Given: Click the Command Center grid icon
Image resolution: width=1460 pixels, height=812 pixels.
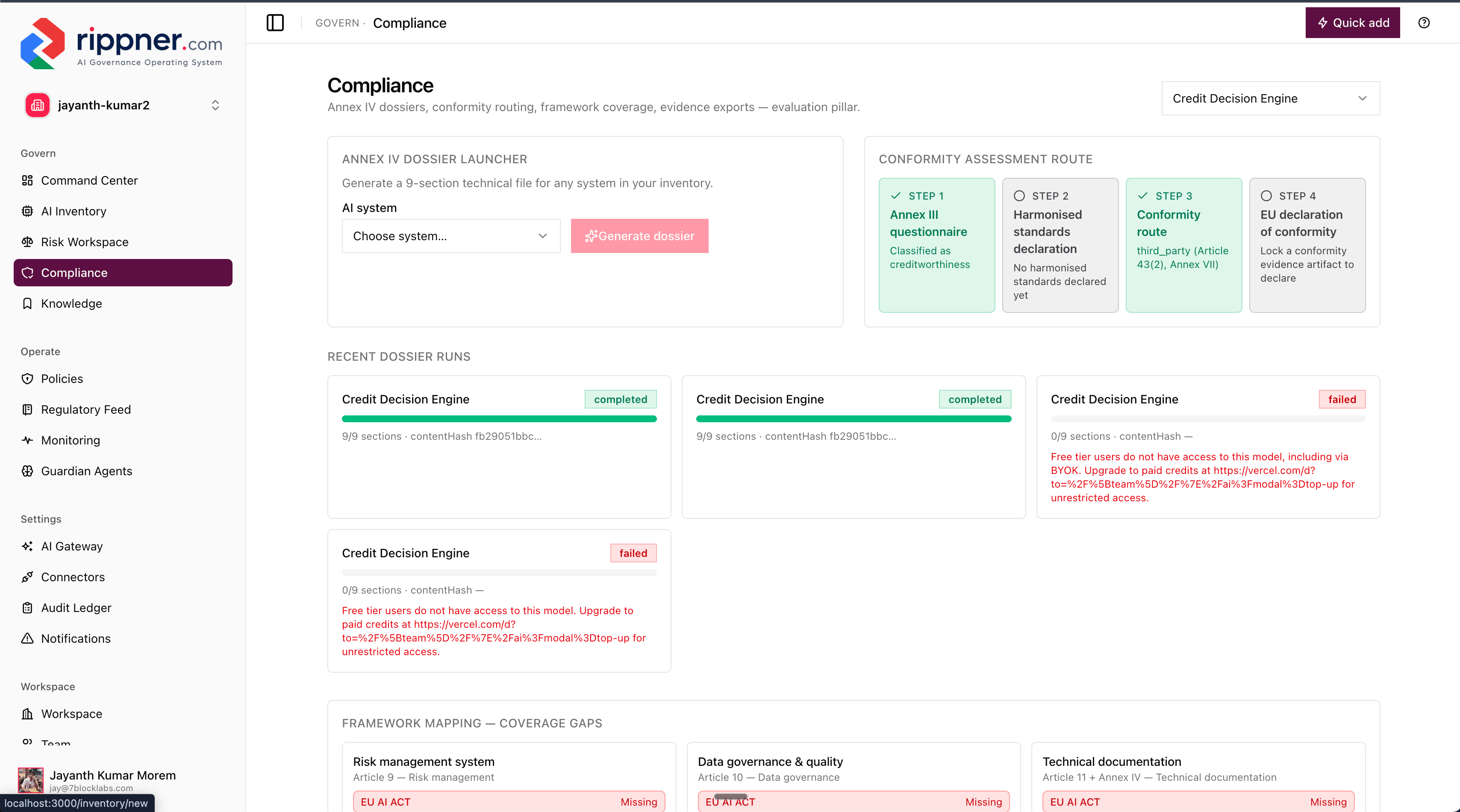Looking at the screenshot, I should click(x=27, y=180).
